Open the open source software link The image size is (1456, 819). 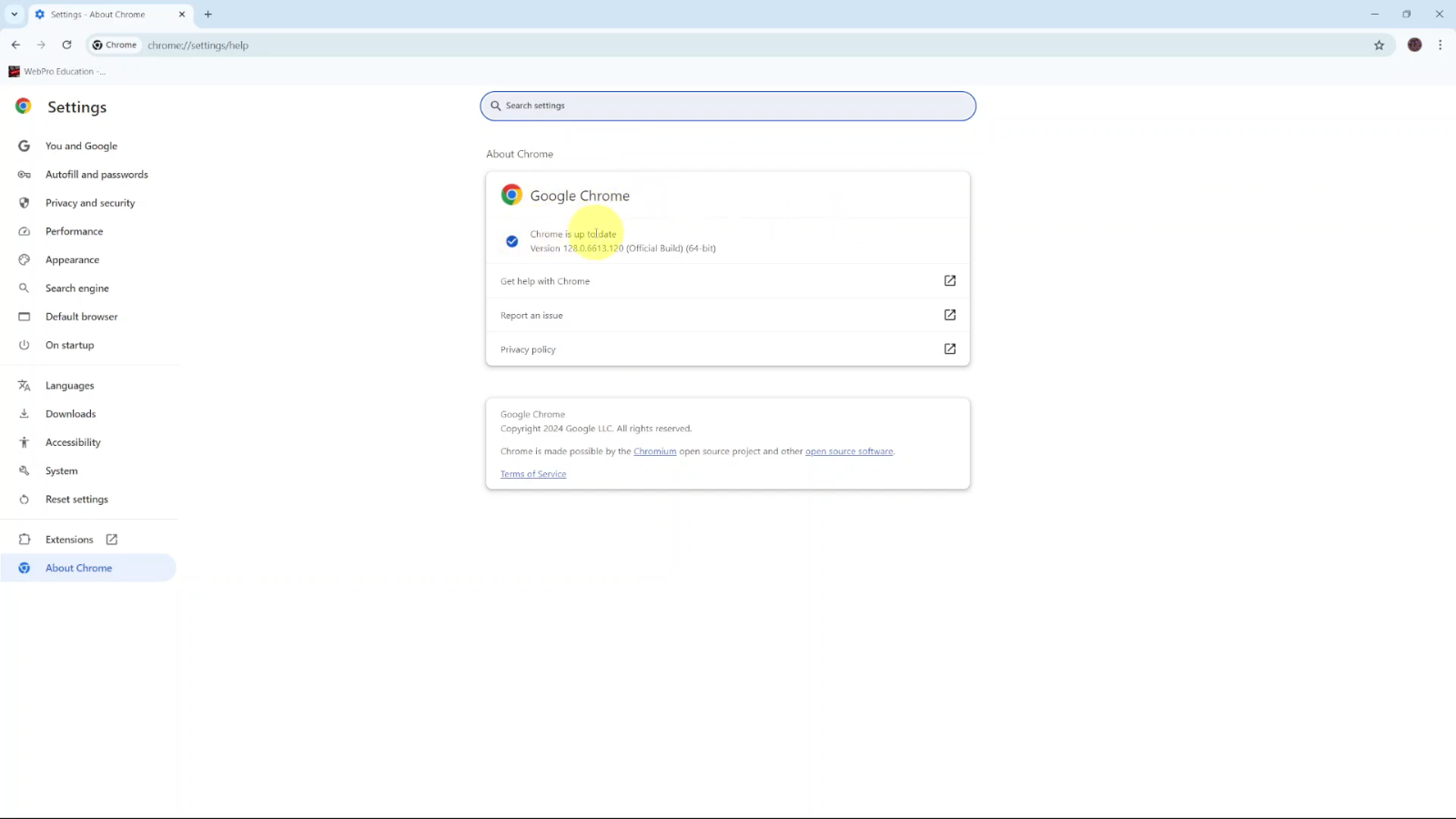(x=849, y=451)
